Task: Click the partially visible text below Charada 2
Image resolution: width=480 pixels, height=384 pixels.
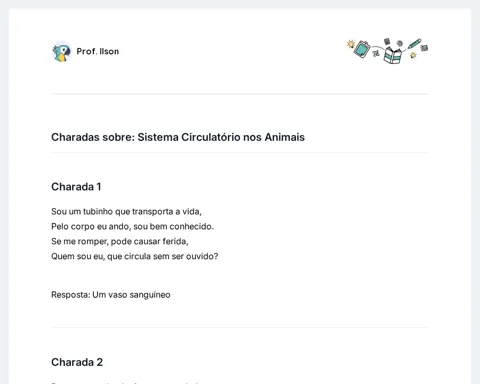Action: pyautogui.click(x=125, y=383)
